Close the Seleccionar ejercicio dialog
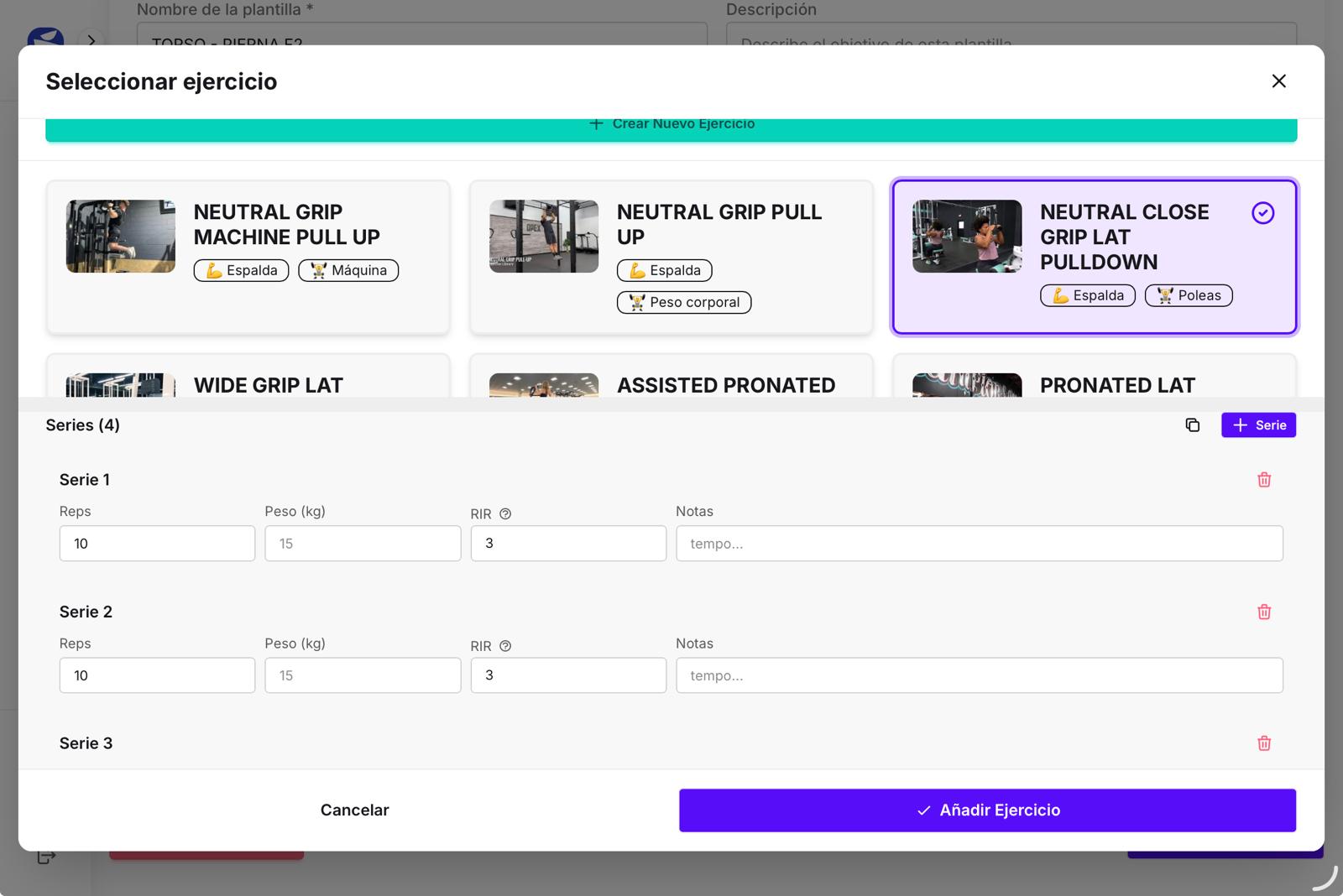 pos(1278,81)
